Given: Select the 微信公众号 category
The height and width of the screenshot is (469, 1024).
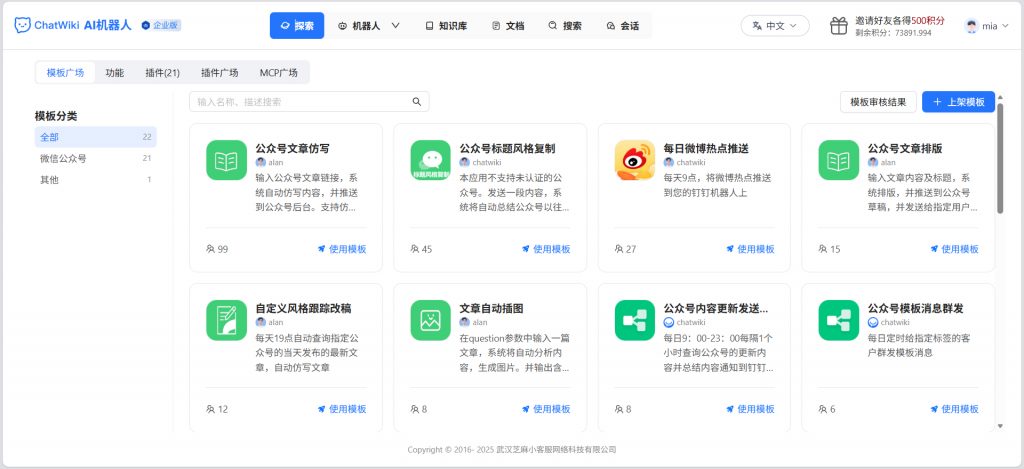Looking at the screenshot, I should coord(95,158).
